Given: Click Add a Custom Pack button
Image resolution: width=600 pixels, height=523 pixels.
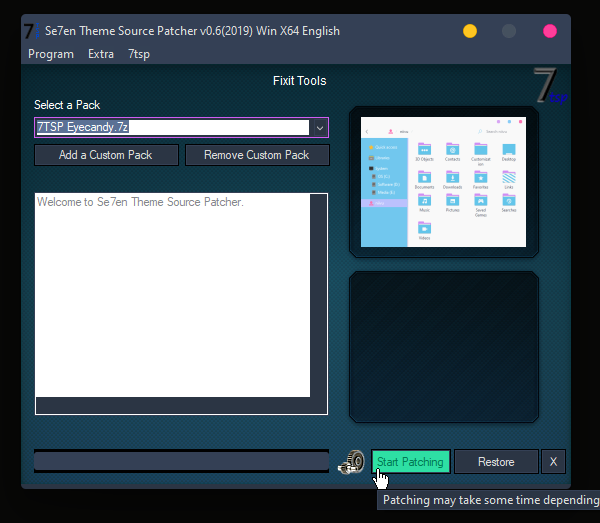Looking at the screenshot, I should [106, 155].
